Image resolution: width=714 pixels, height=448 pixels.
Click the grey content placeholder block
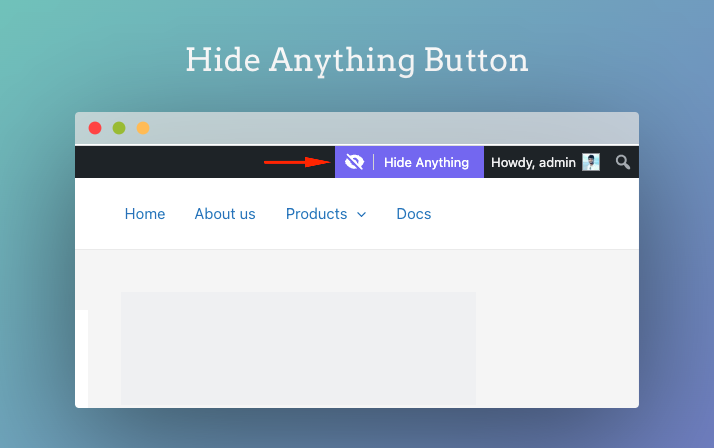click(x=298, y=348)
